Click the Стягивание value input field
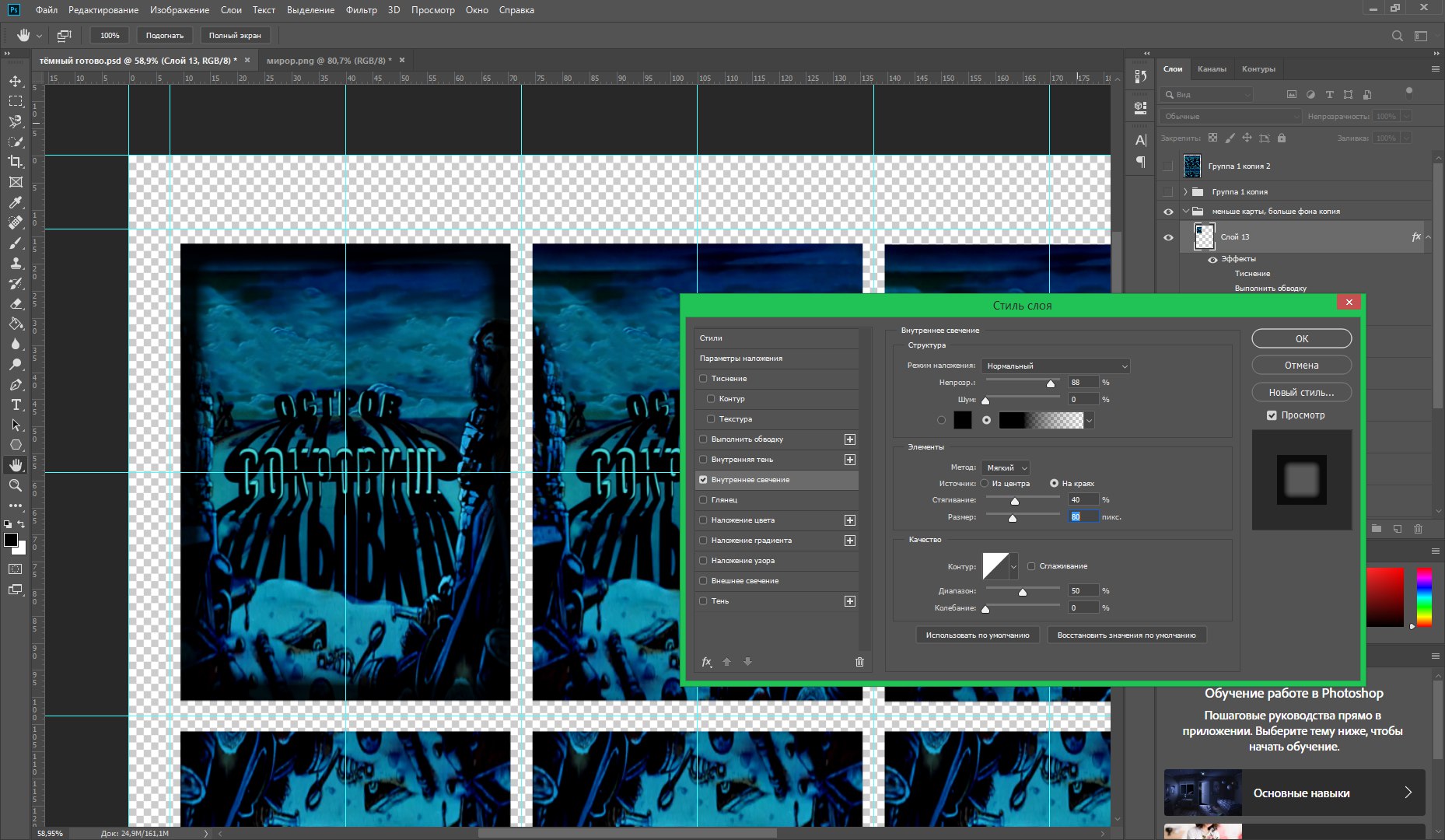Image resolution: width=1445 pixels, height=840 pixels. click(x=1083, y=500)
